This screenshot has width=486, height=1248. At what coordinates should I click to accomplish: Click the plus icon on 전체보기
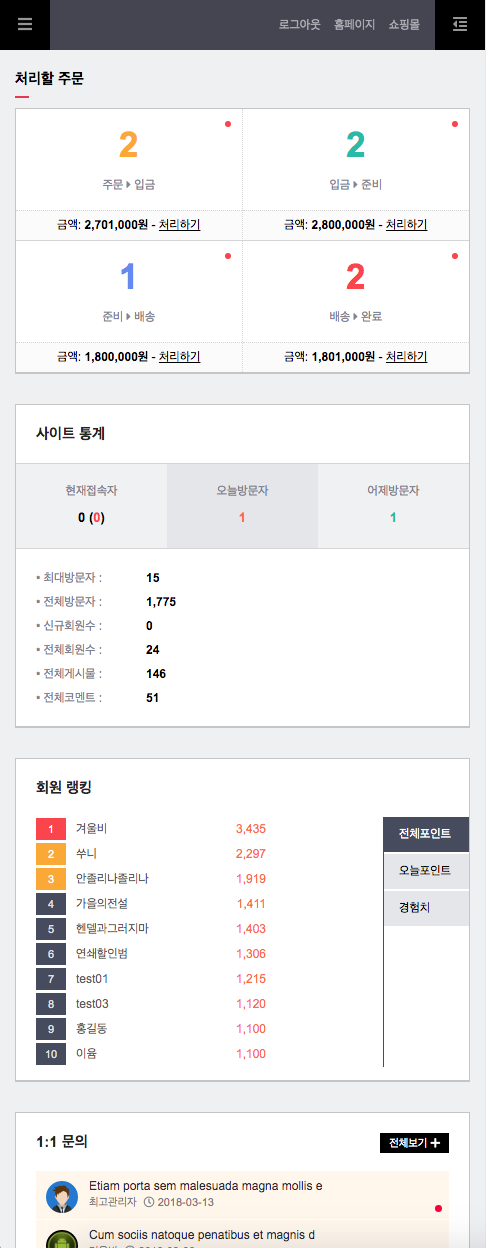coord(435,1143)
